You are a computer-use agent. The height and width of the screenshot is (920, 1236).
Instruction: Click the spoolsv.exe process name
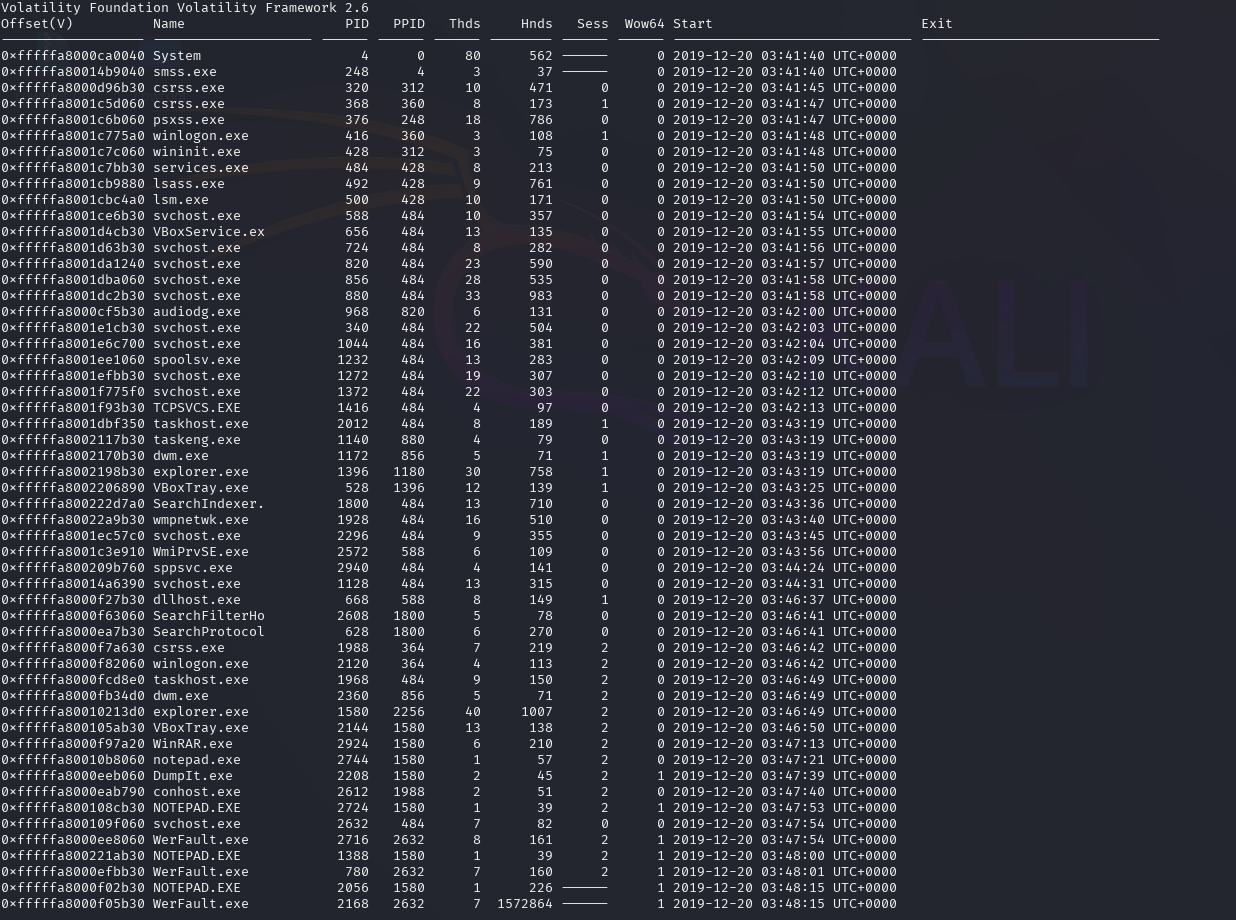pyautogui.click(x=196, y=360)
